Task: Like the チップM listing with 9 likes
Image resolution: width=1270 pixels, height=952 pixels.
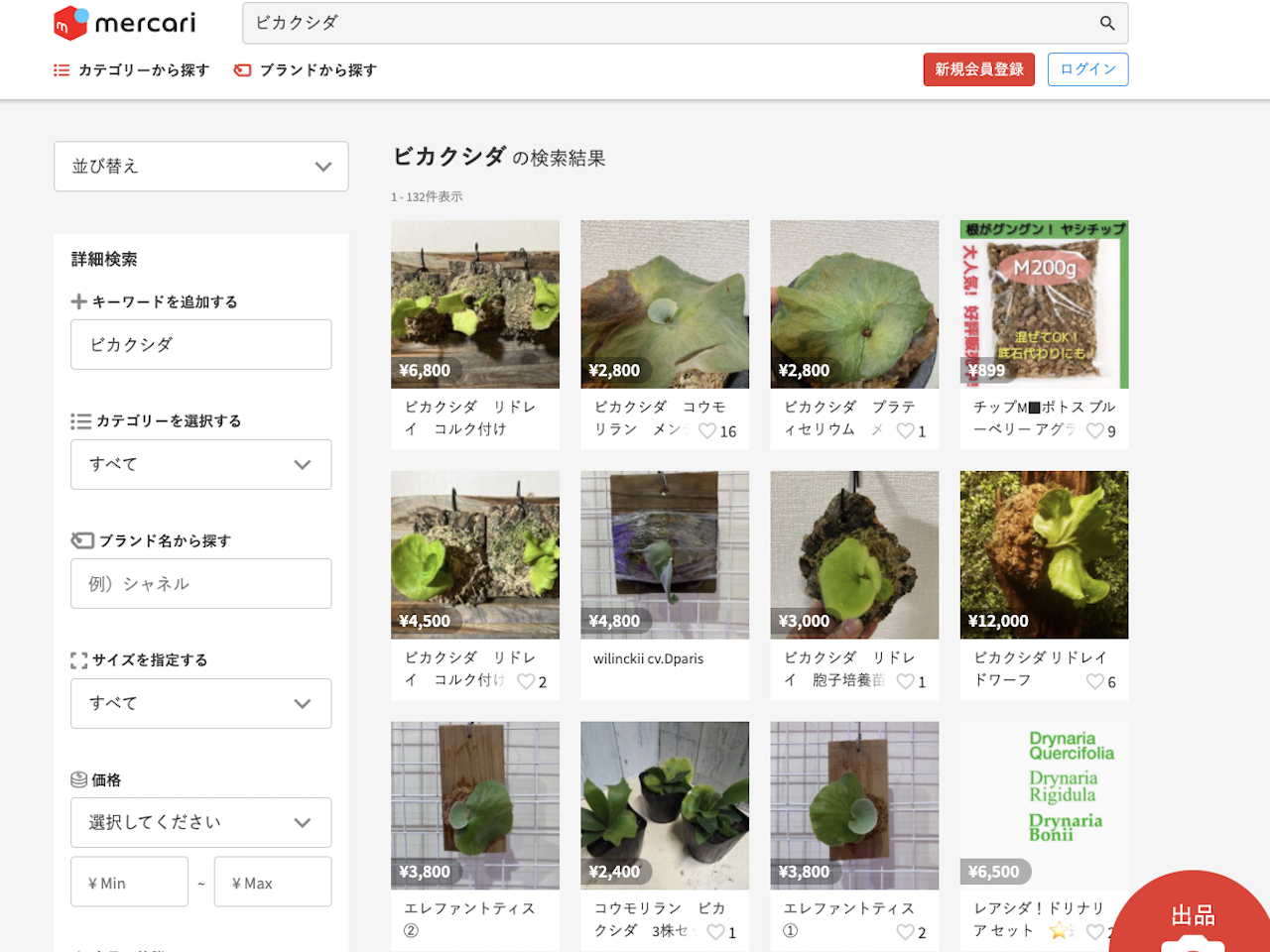Action: coord(1094,431)
